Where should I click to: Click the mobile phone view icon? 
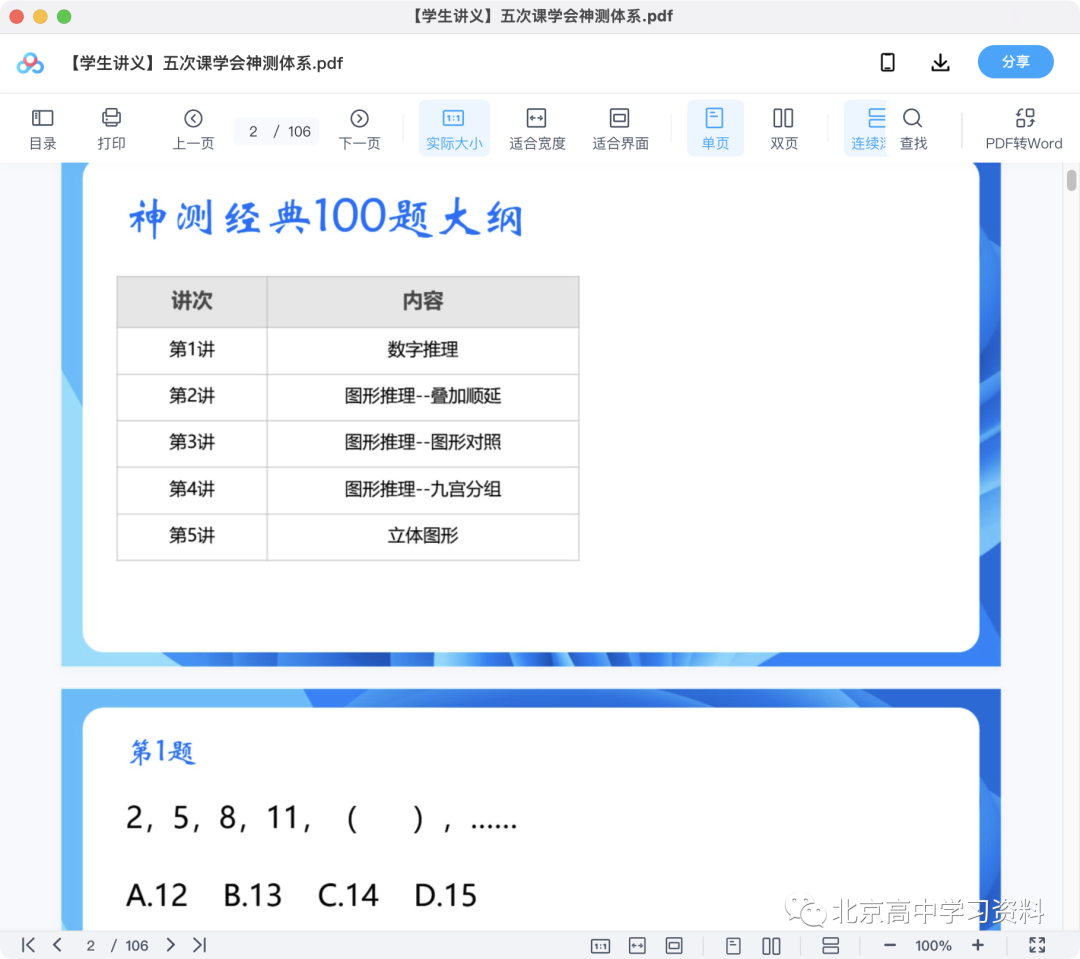click(x=888, y=63)
